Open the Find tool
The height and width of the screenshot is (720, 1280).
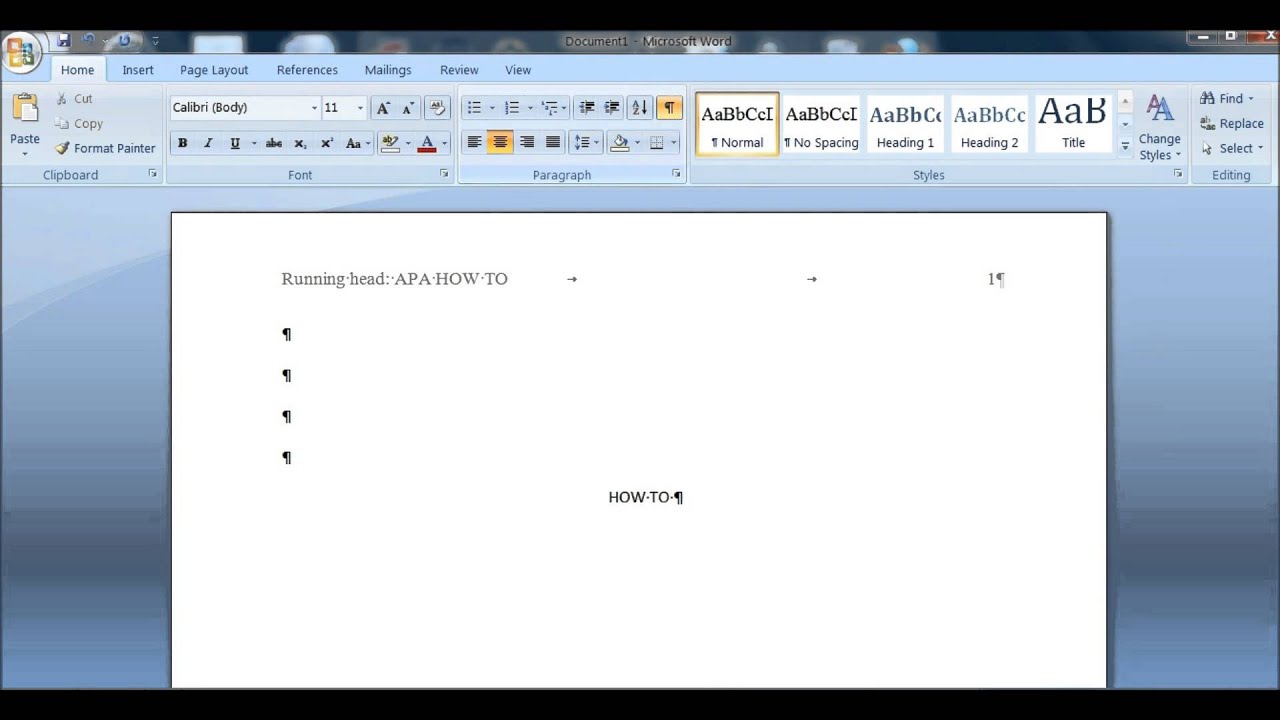click(x=1228, y=98)
